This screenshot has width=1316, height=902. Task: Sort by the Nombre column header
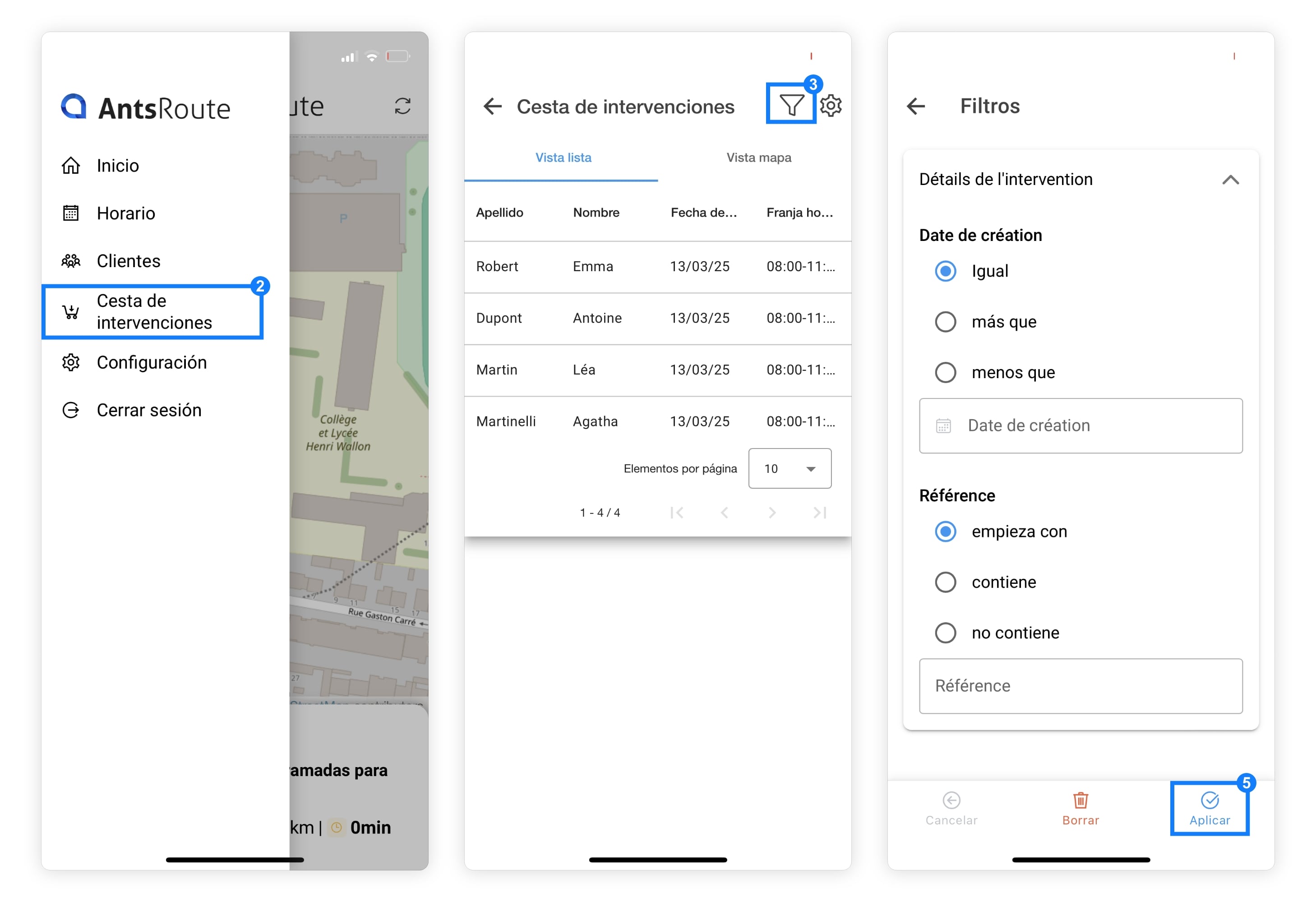point(596,213)
